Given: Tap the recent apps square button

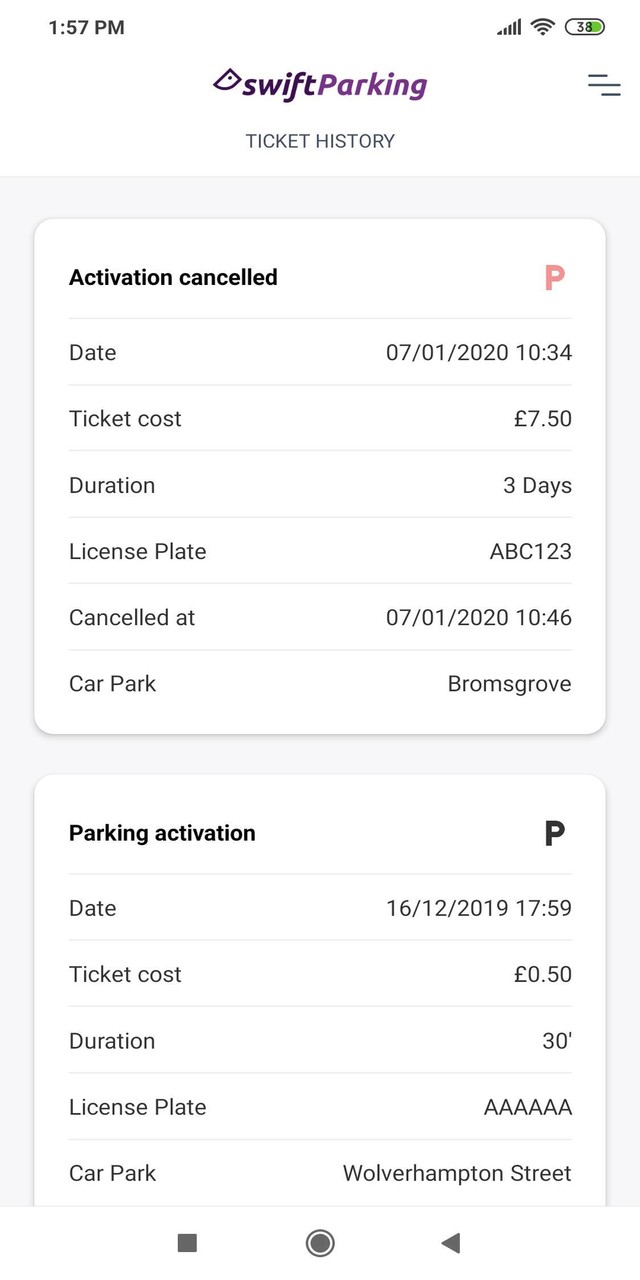Looking at the screenshot, I should point(186,1242).
